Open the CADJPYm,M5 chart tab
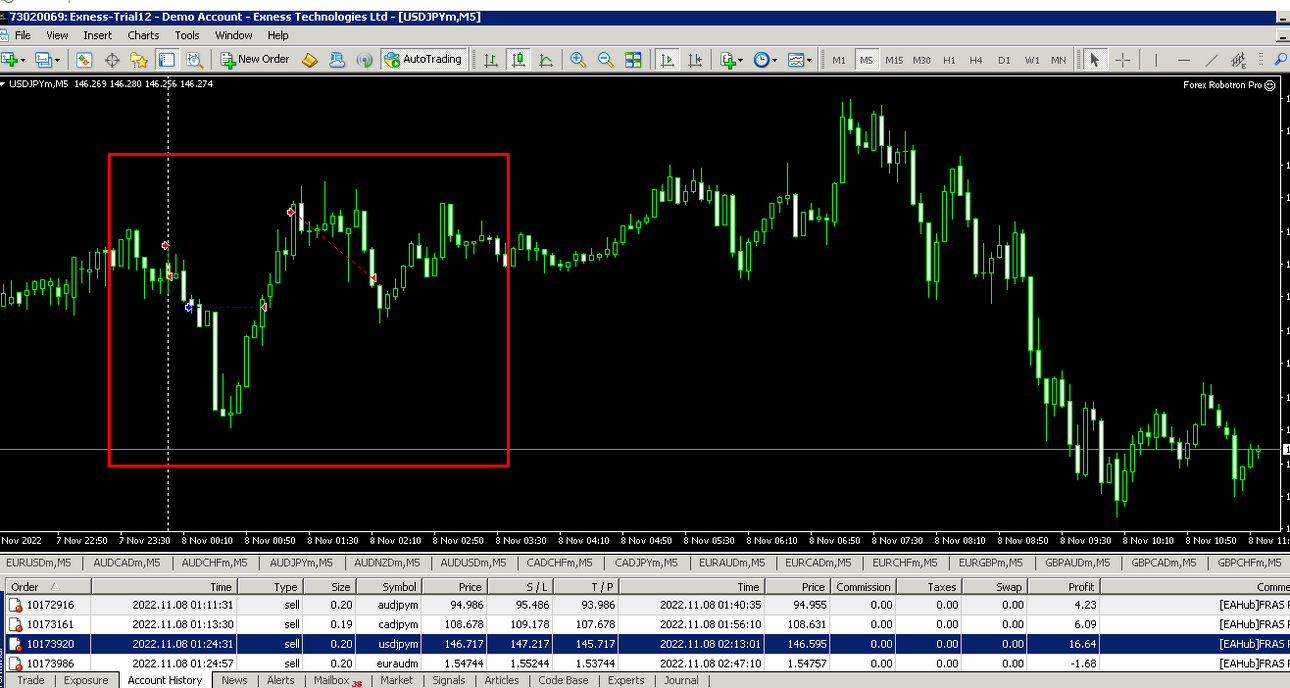This screenshot has width=1290, height=688. [x=646, y=563]
